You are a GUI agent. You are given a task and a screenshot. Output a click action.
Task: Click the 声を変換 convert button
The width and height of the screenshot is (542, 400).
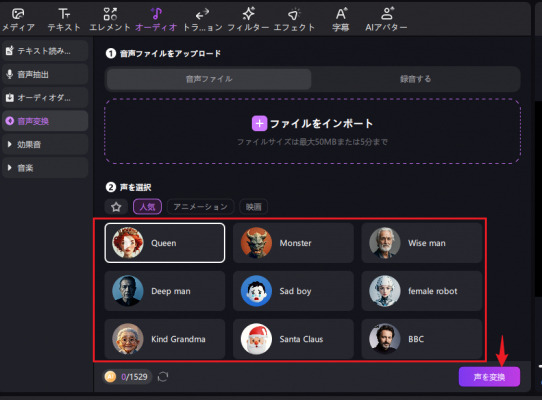coord(489,376)
